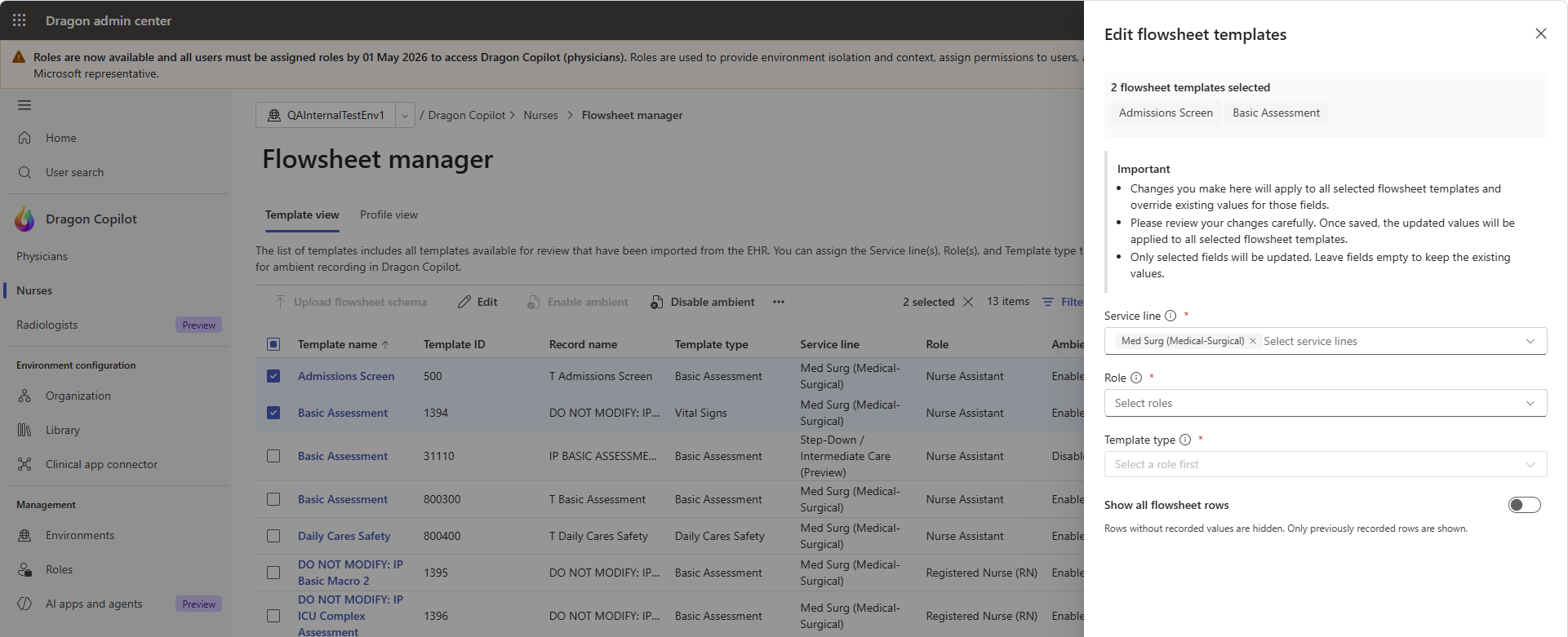1568x637 pixels.
Task: Click the Role info icon
Action: coord(1136,378)
